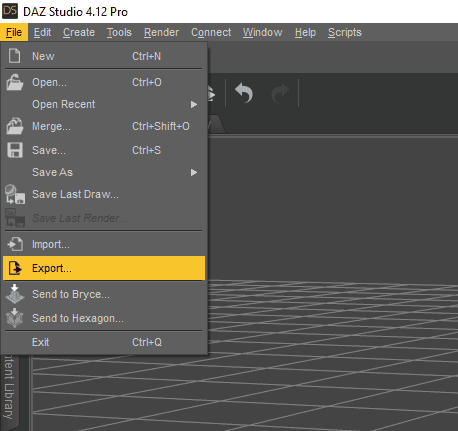Image resolution: width=458 pixels, height=431 pixels.
Task: Open the Create menu
Action: click(x=79, y=32)
